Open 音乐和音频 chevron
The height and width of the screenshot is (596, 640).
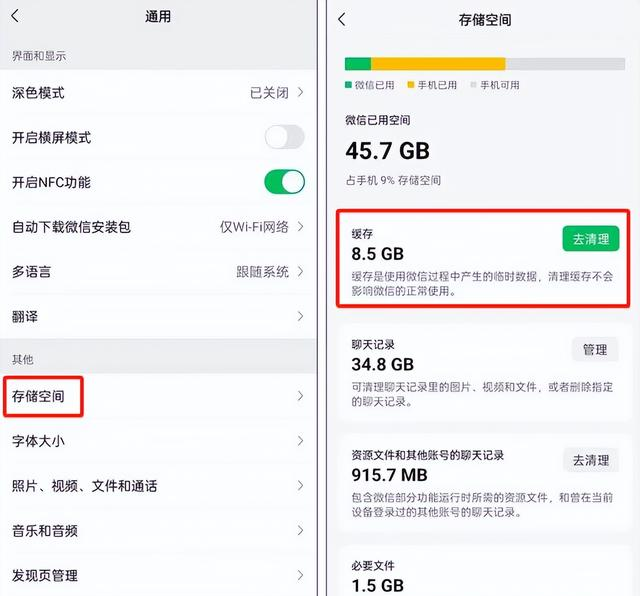pyautogui.click(x=300, y=531)
